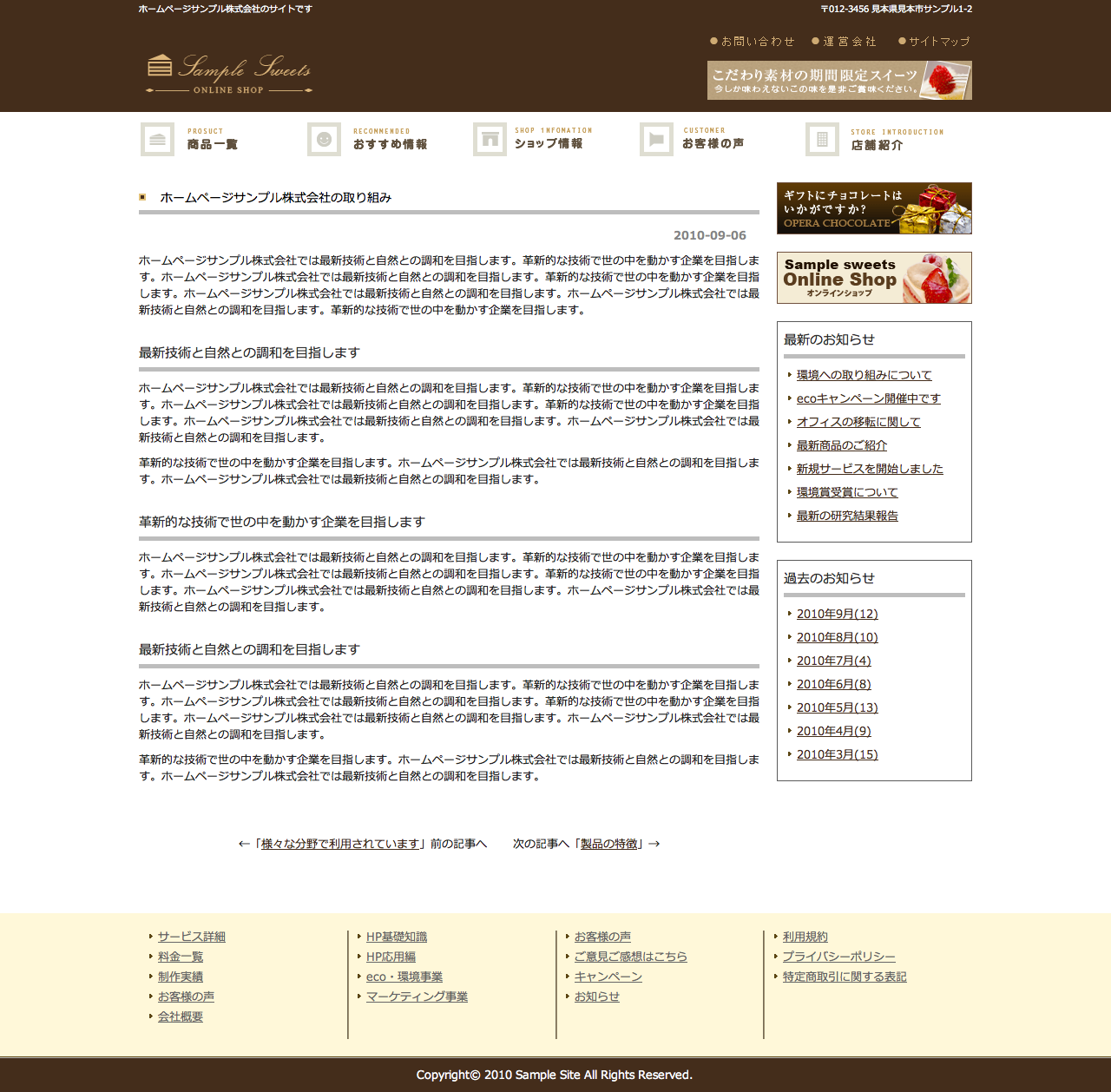Image resolution: width=1111 pixels, height=1092 pixels.
Task: Select the 2010年9月(12) archive link
Action: (x=837, y=614)
